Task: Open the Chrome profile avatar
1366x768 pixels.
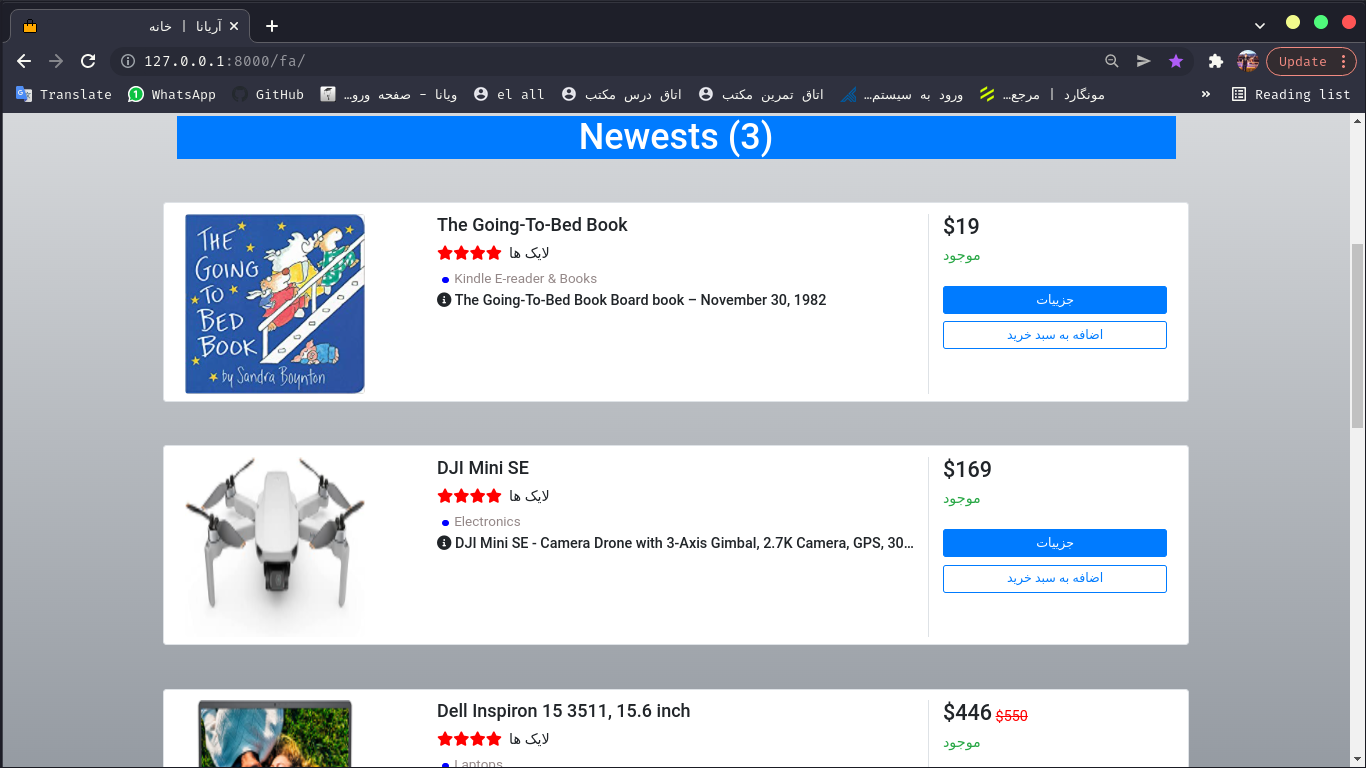Action: point(1248,61)
